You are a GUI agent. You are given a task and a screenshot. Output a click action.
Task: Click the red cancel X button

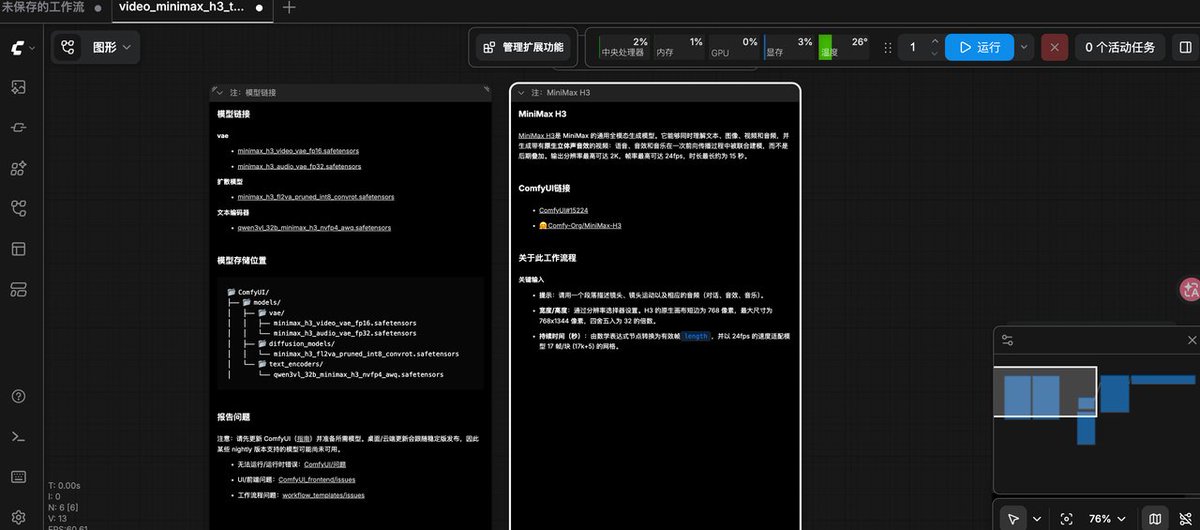click(1054, 47)
